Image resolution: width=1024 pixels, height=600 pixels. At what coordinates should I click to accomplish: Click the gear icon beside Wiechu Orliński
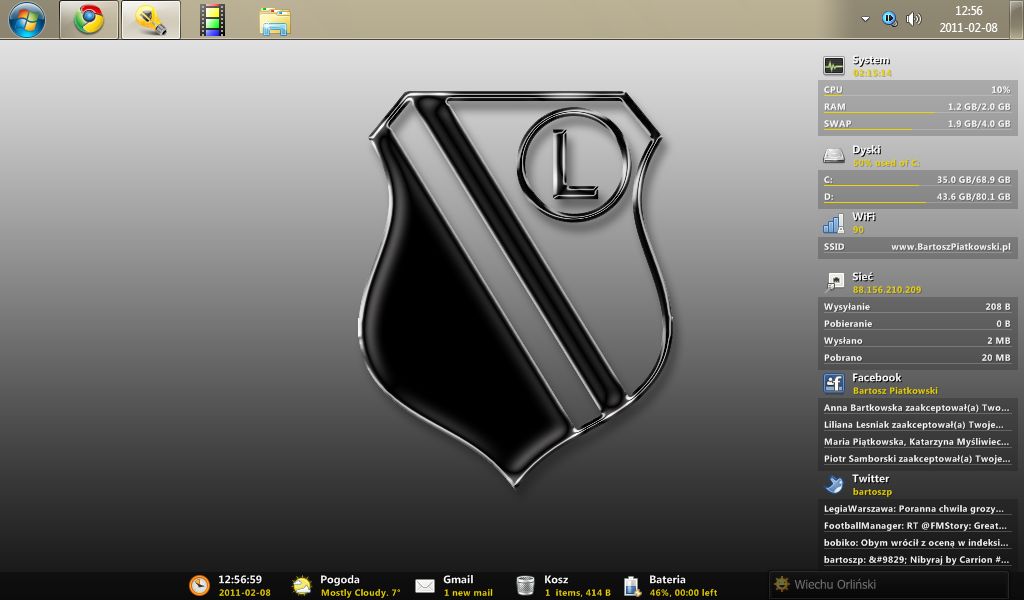(782, 584)
